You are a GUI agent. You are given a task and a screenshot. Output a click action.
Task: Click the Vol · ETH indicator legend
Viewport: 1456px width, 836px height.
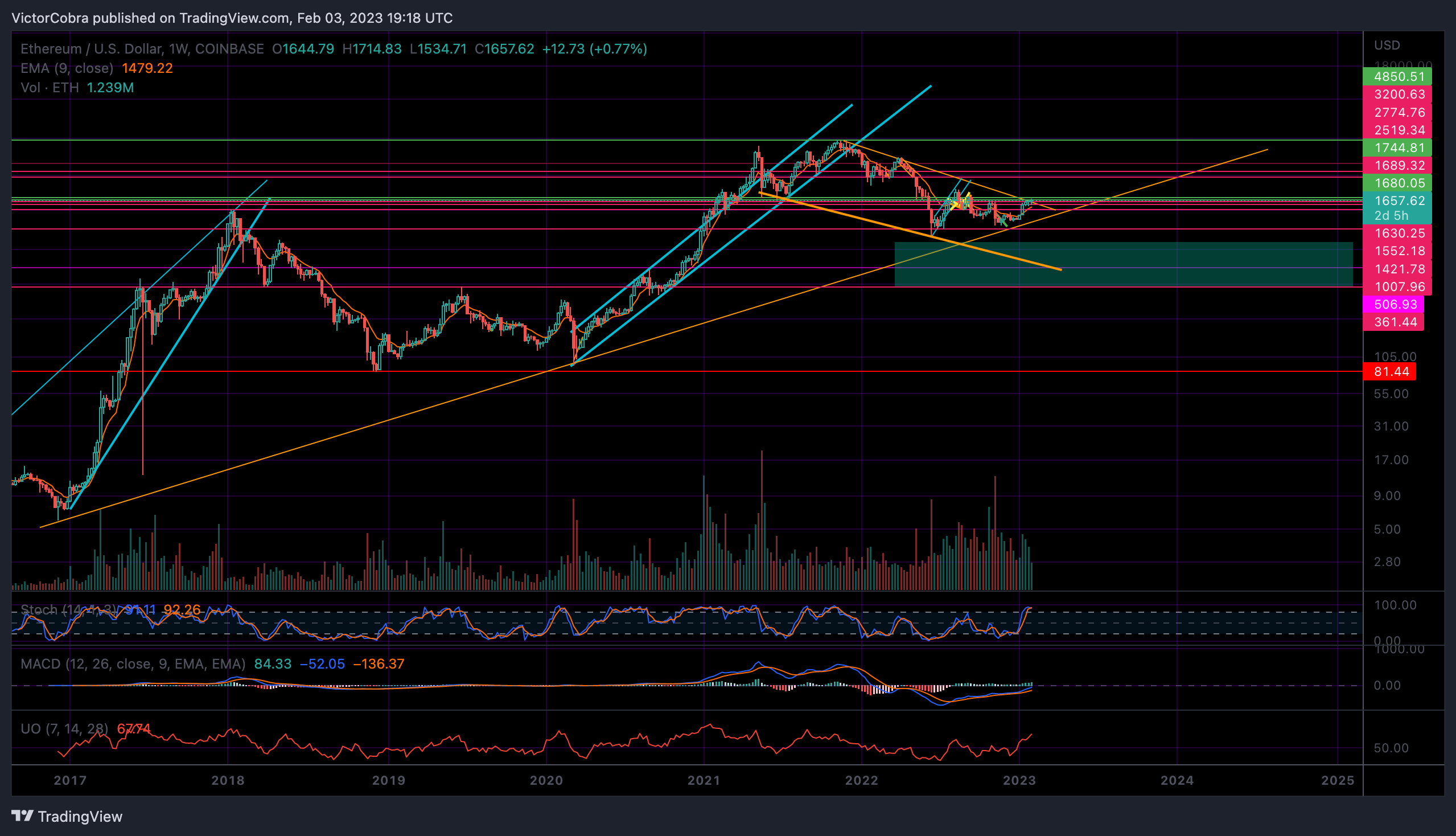point(50,88)
